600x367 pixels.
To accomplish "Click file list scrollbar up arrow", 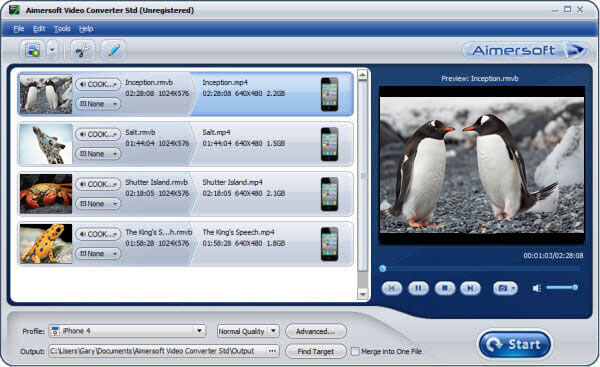I will pyautogui.click(x=362, y=75).
